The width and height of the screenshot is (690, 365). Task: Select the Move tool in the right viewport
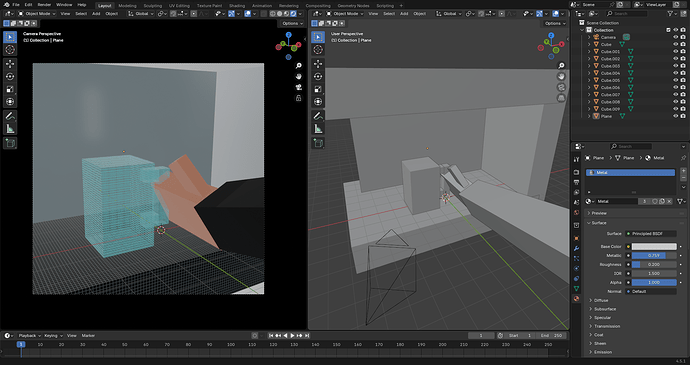318,64
